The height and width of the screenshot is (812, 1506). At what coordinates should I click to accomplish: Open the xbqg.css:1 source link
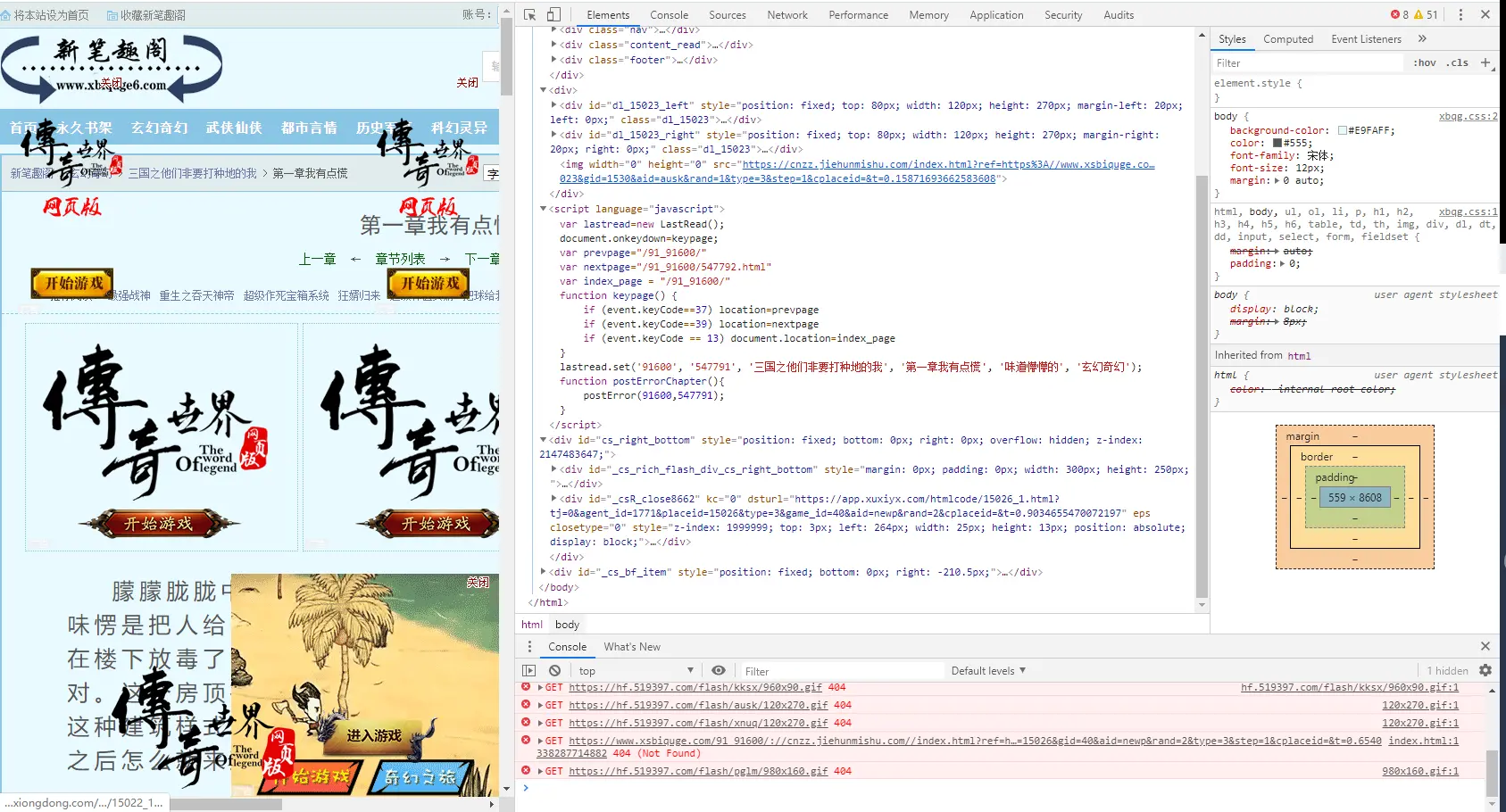click(1468, 211)
